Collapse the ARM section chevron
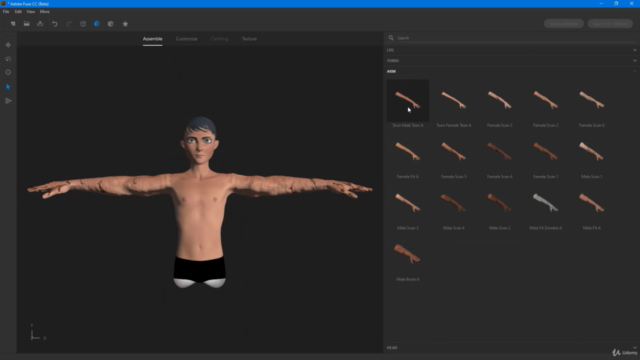Screen dimensions: 640x360 (635, 71)
